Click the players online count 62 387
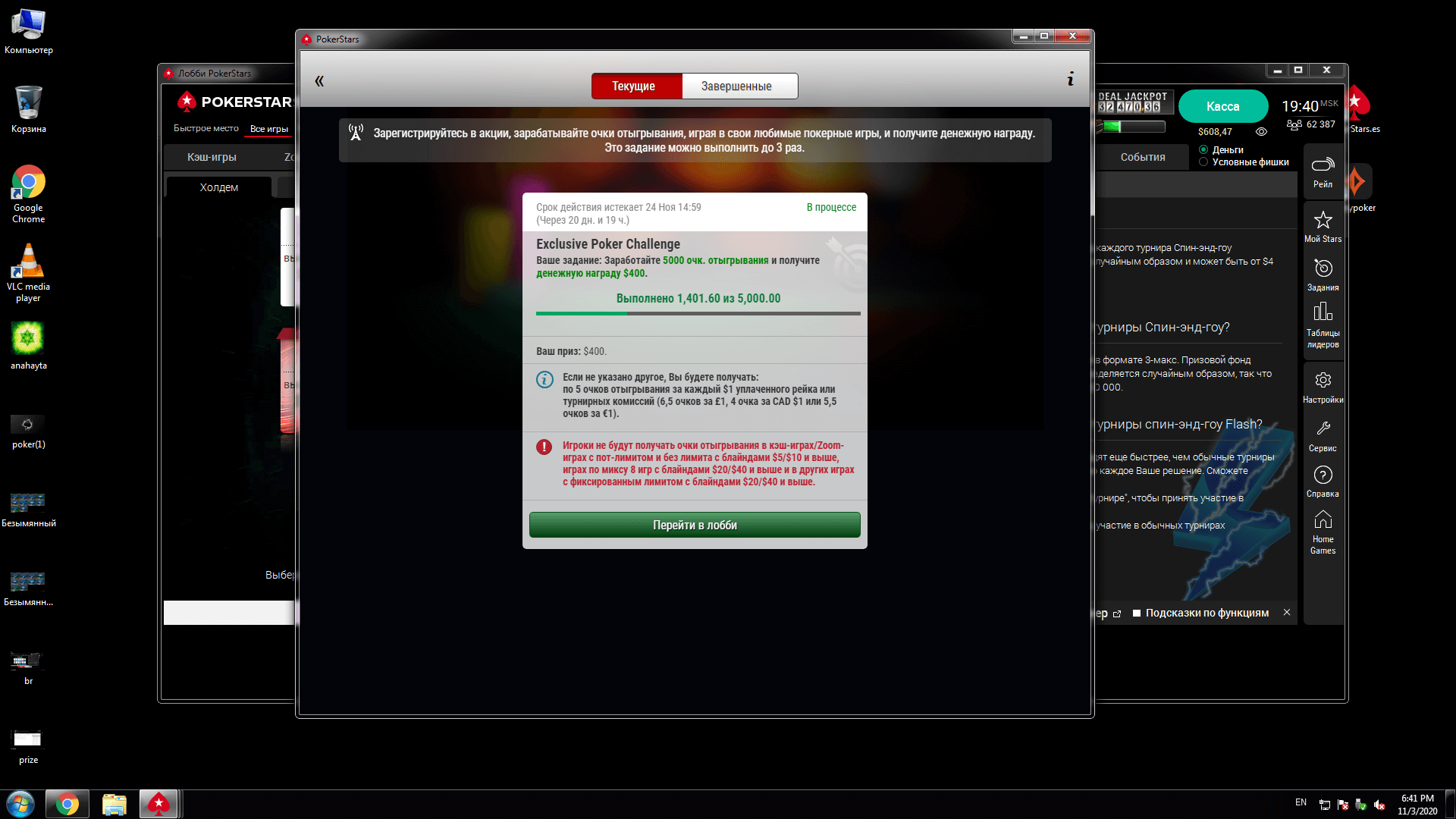This screenshot has width=1456, height=819. point(1311,124)
